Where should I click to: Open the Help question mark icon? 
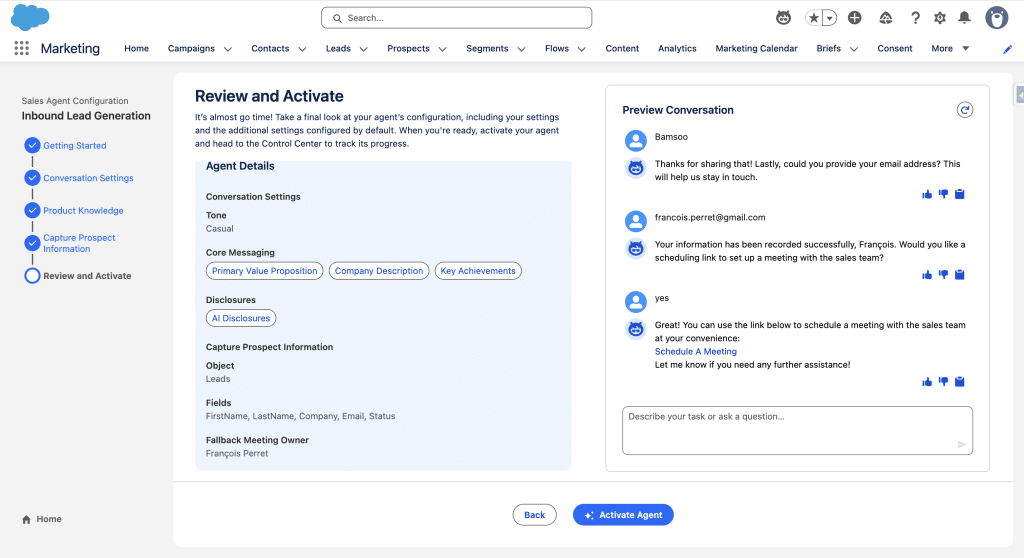(914, 18)
